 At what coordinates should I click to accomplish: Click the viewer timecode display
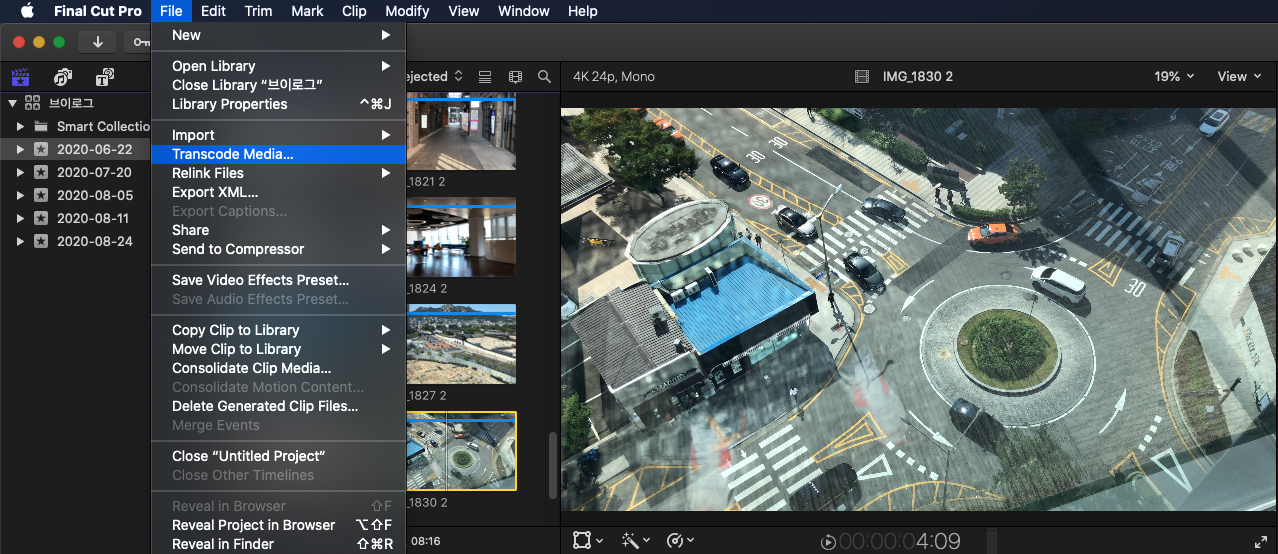[899, 542]
